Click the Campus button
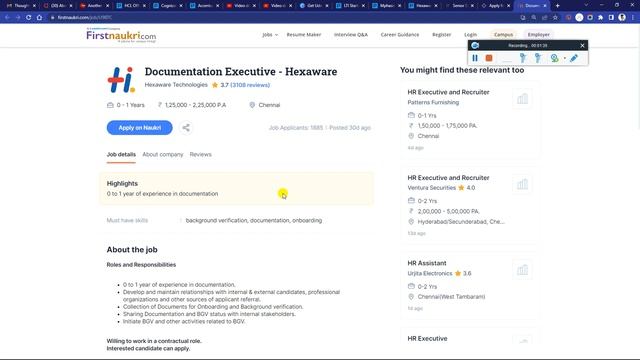Image resolution: width=640 pixels, height=360 pixels. (503, 35)
